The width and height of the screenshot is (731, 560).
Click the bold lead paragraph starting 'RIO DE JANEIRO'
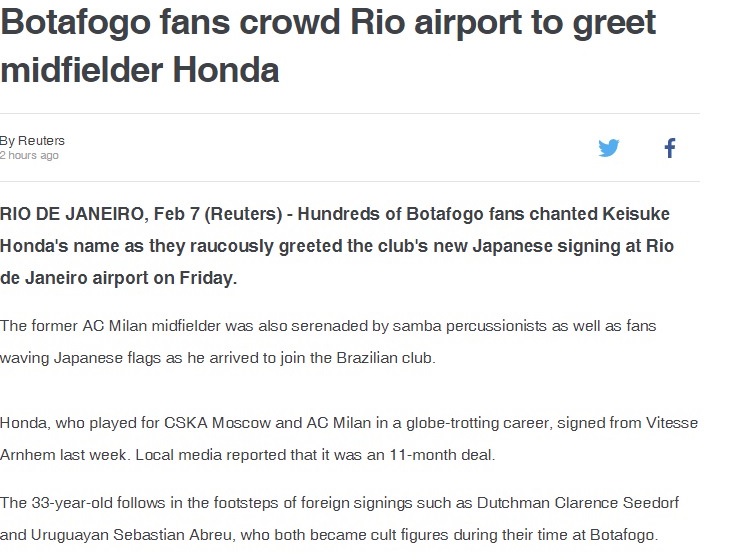pos(337,246)
